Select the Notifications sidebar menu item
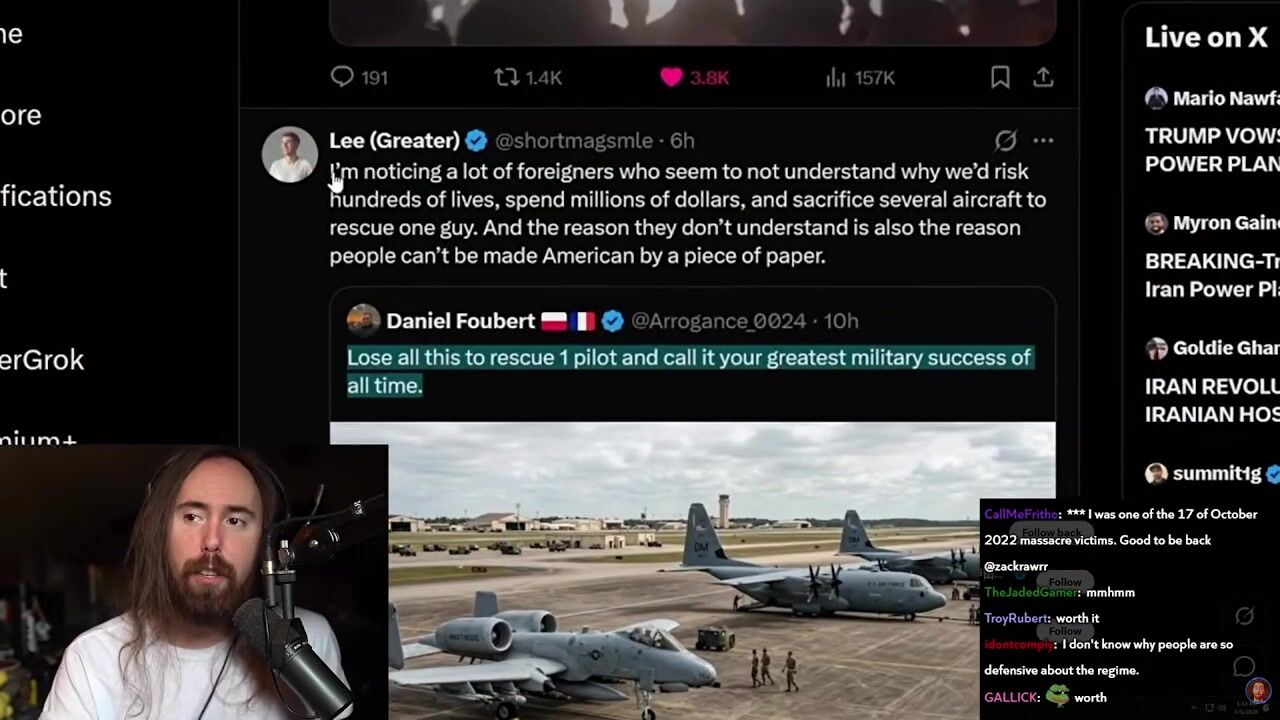The image size is (1280, 720). pyautogui.click(x=56, y=196)
